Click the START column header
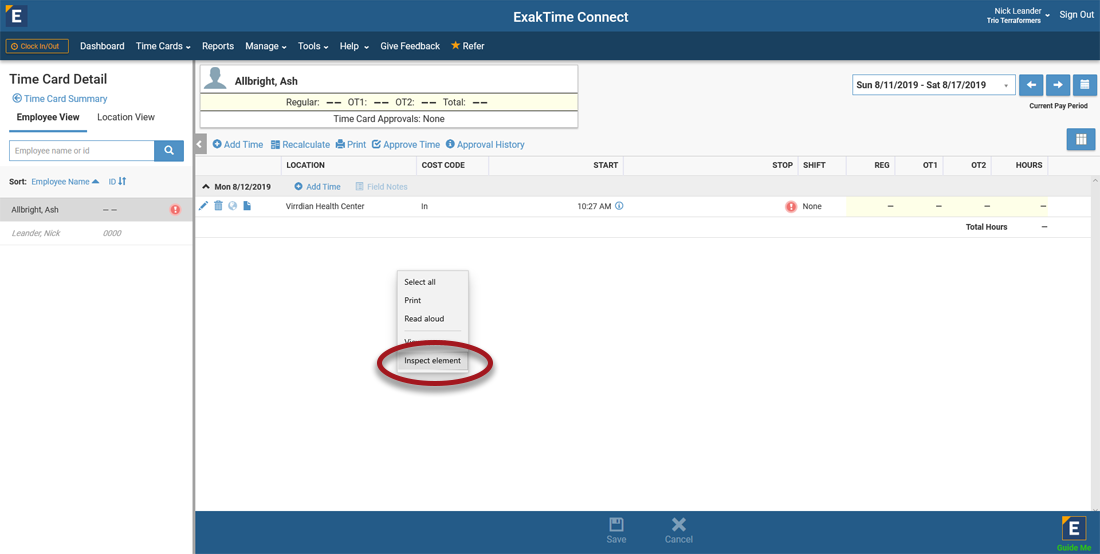This screenshot has width=1100, height=554. coord(605,165)
